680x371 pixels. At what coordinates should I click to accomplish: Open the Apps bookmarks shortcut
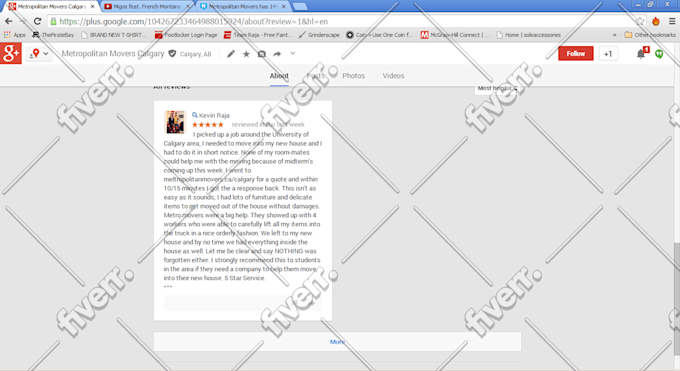coord(15,35)
